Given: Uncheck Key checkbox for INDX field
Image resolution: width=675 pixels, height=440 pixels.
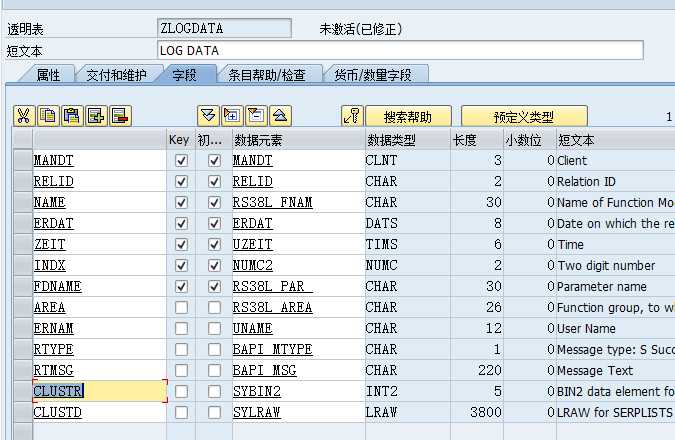Looking at the screenshot, I should point(181,265).
